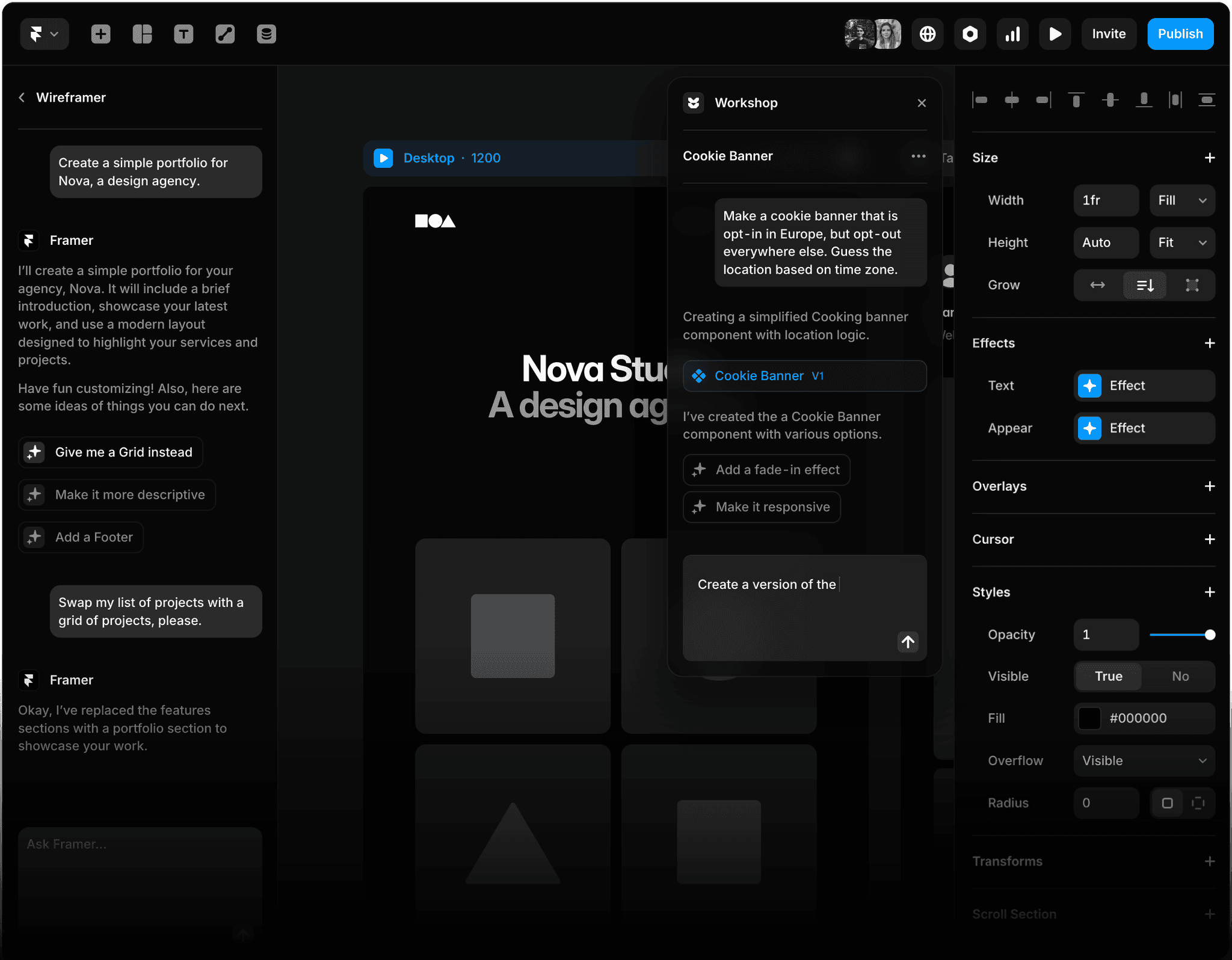Viewport: 1232px width, 960px height.
Task: Set Visible to No
Action: tap(1180, 677)
